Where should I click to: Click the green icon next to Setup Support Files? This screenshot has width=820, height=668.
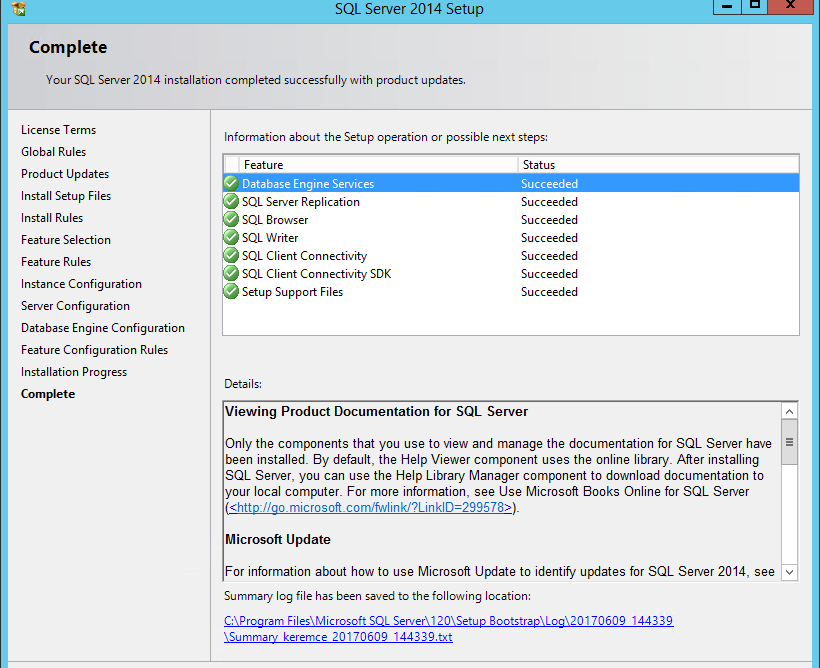230,291
